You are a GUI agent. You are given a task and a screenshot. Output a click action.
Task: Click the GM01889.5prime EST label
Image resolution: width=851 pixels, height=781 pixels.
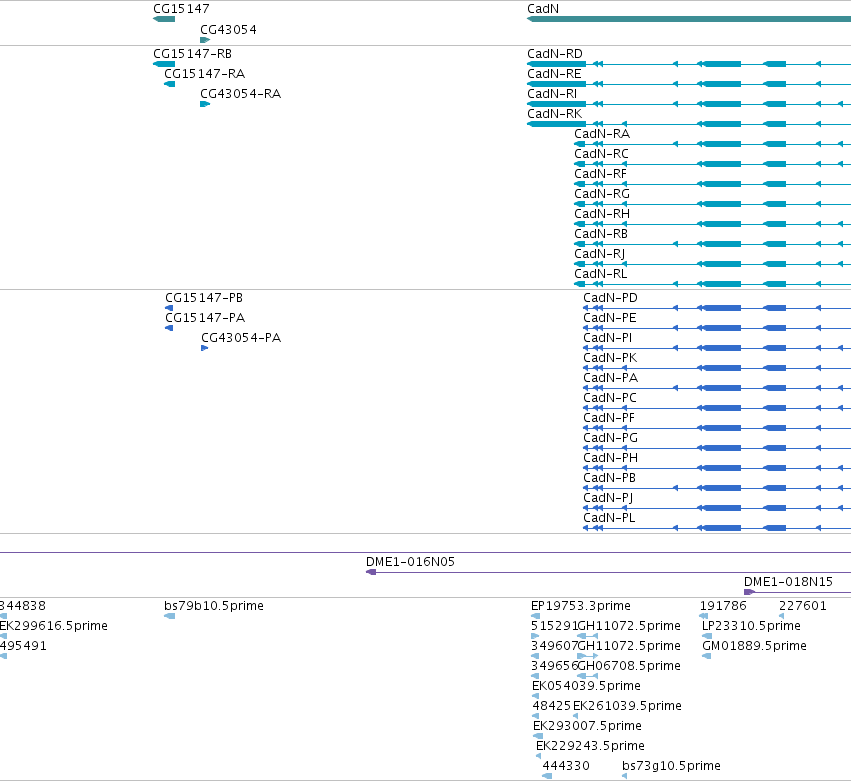pos(754,646)
